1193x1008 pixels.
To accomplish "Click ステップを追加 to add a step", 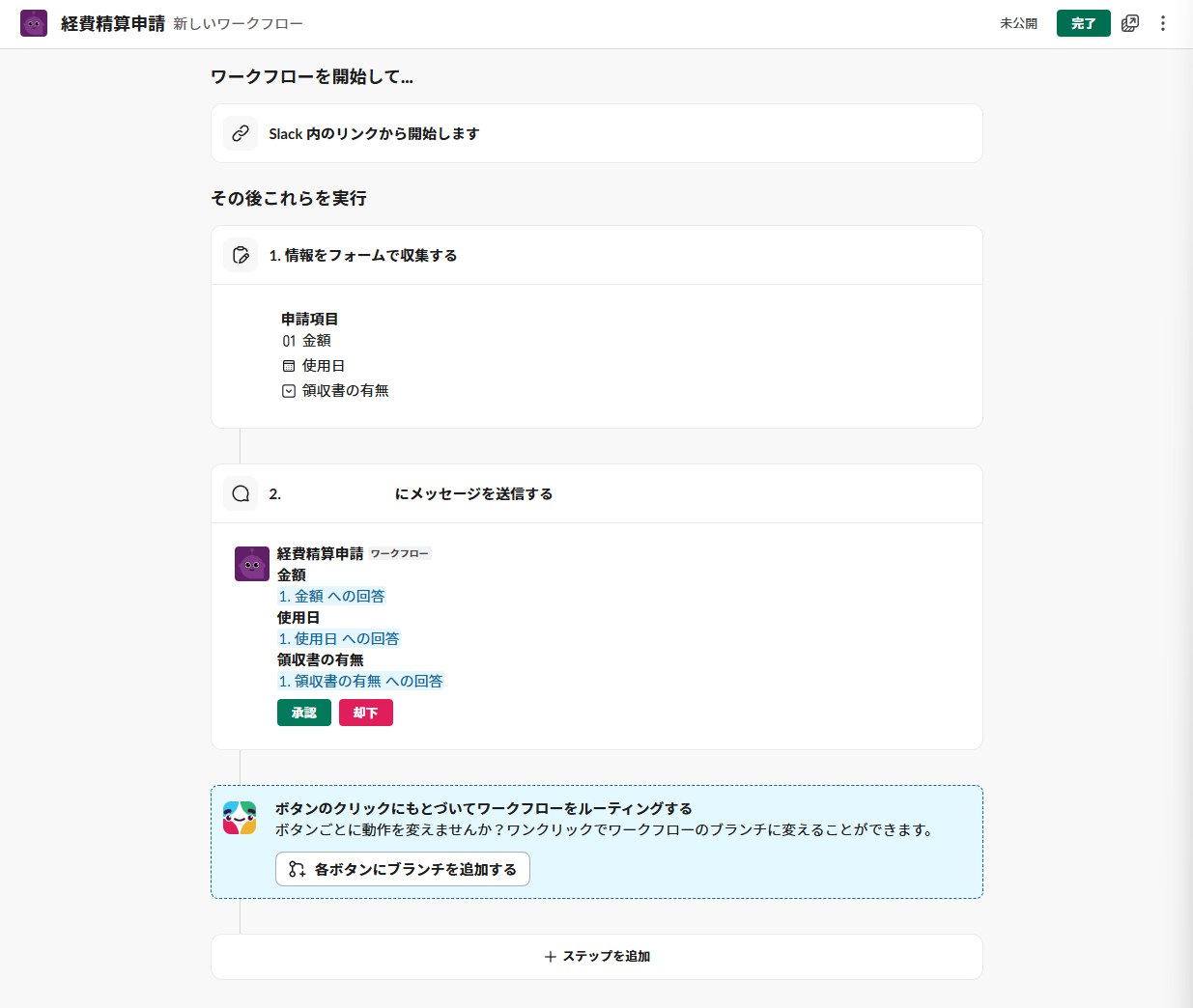I will tap(597, 957).
